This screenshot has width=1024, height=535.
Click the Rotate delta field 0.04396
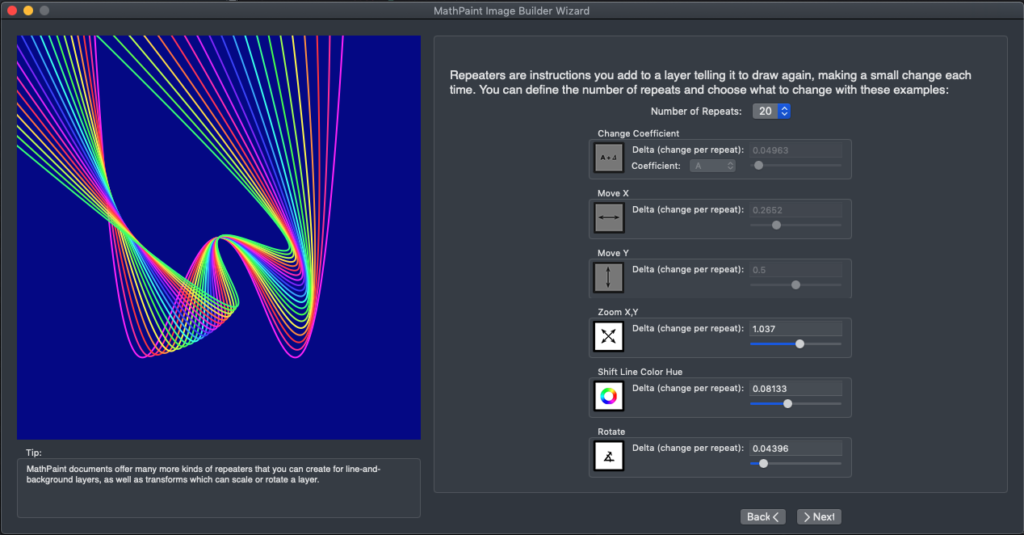coord(795,449)
